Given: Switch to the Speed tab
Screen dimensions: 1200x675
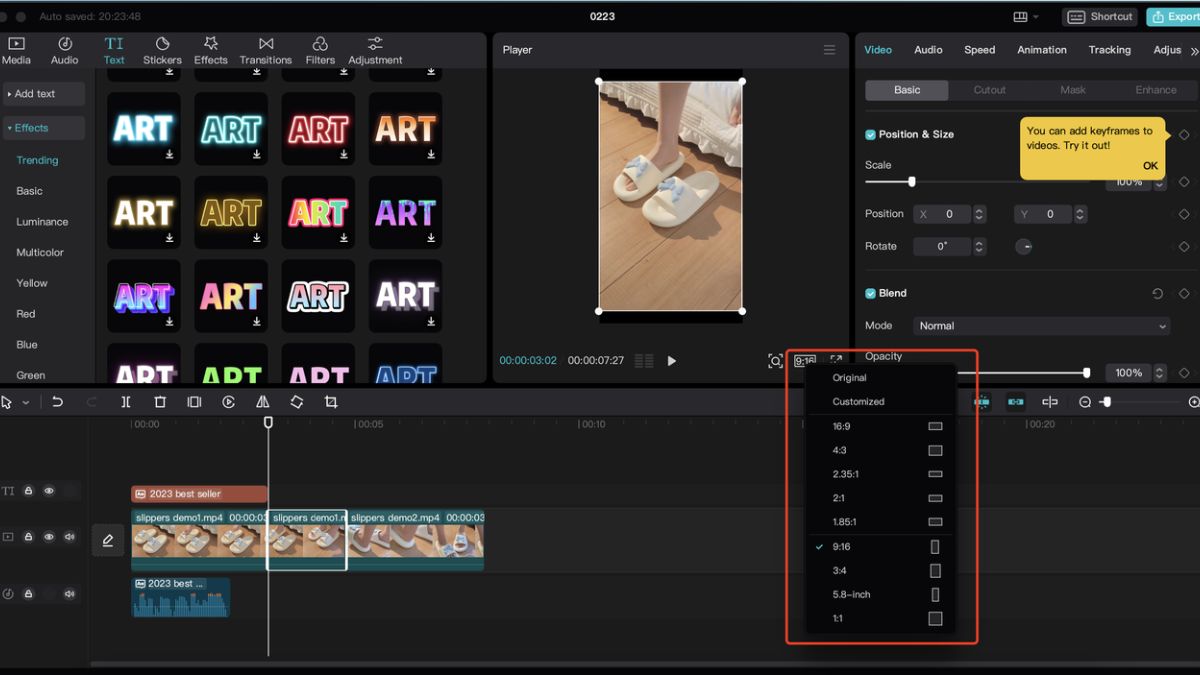Looking at the screenshot, I should pyautogui.click(x=980, y=50).
